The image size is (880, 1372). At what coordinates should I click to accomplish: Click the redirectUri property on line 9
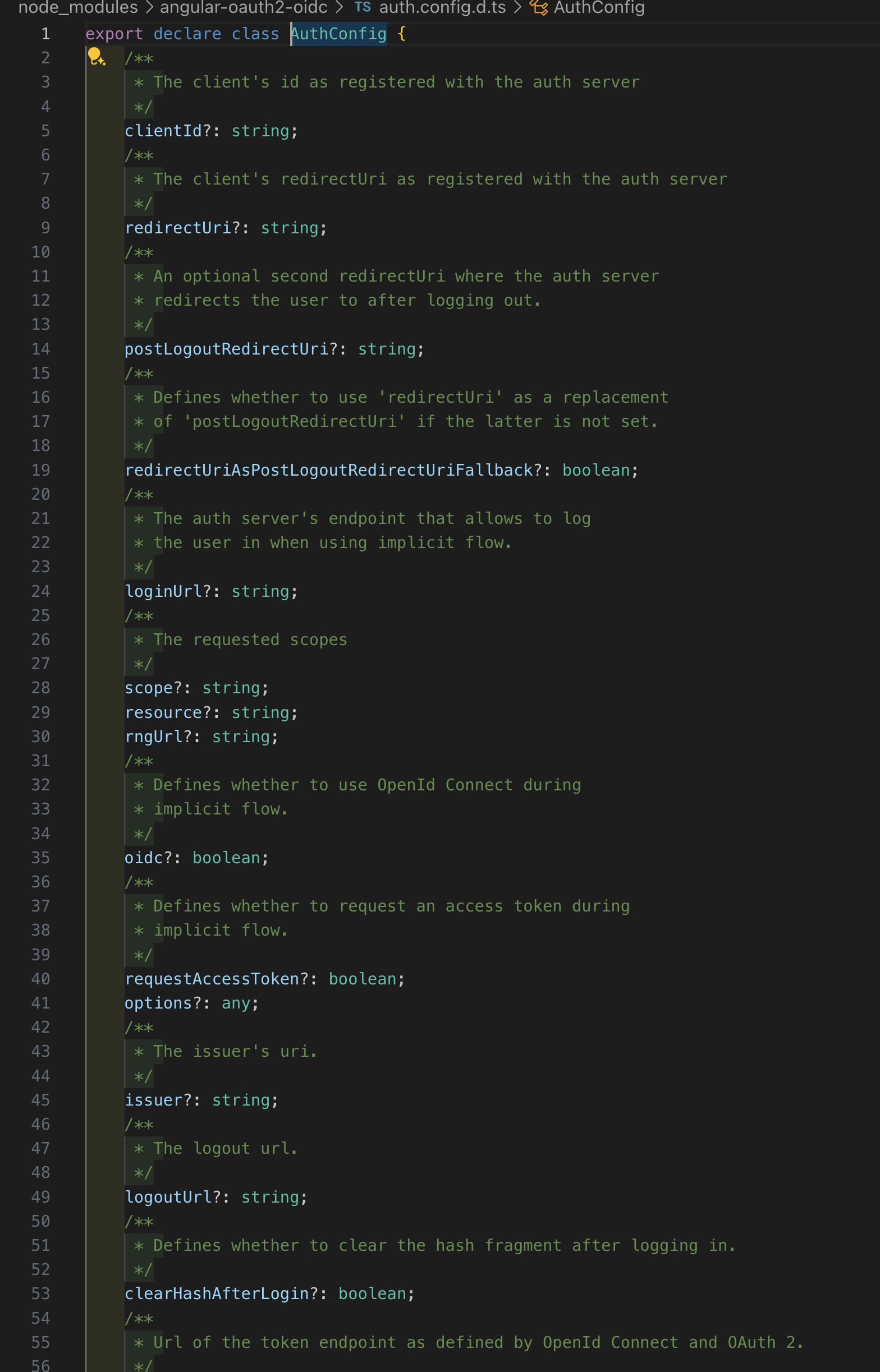pyautogui.click(x=178, y=228)
